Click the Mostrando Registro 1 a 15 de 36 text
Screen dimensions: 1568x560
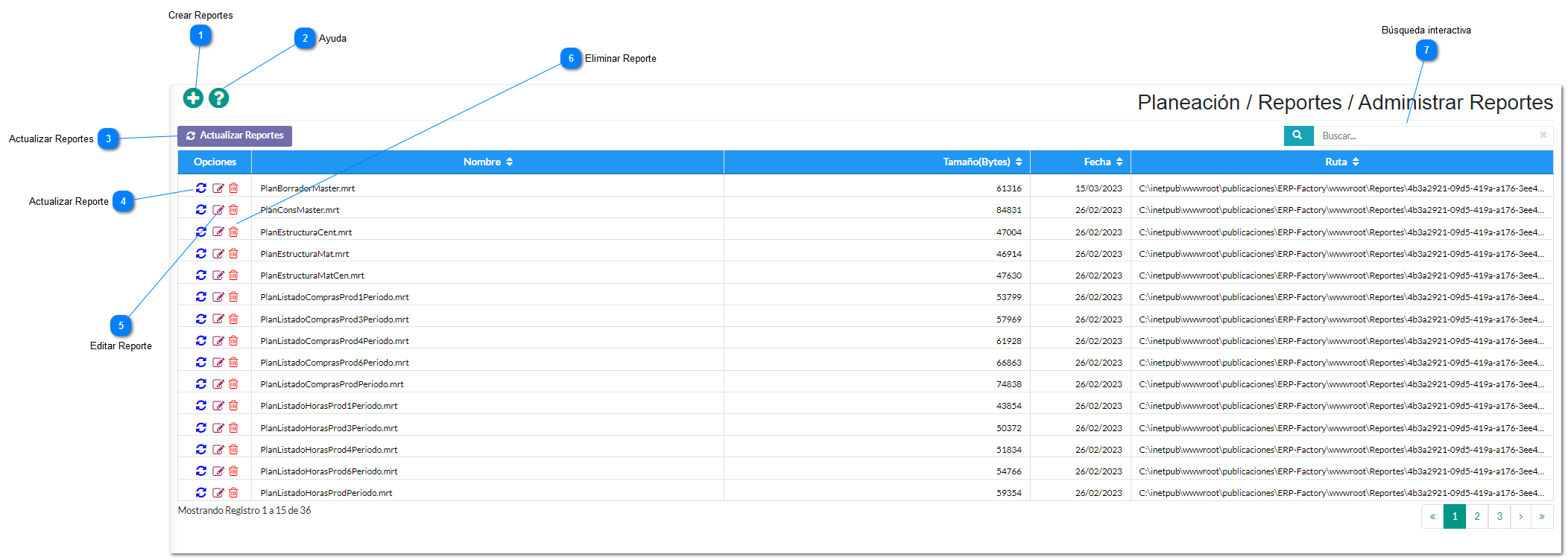244,510
